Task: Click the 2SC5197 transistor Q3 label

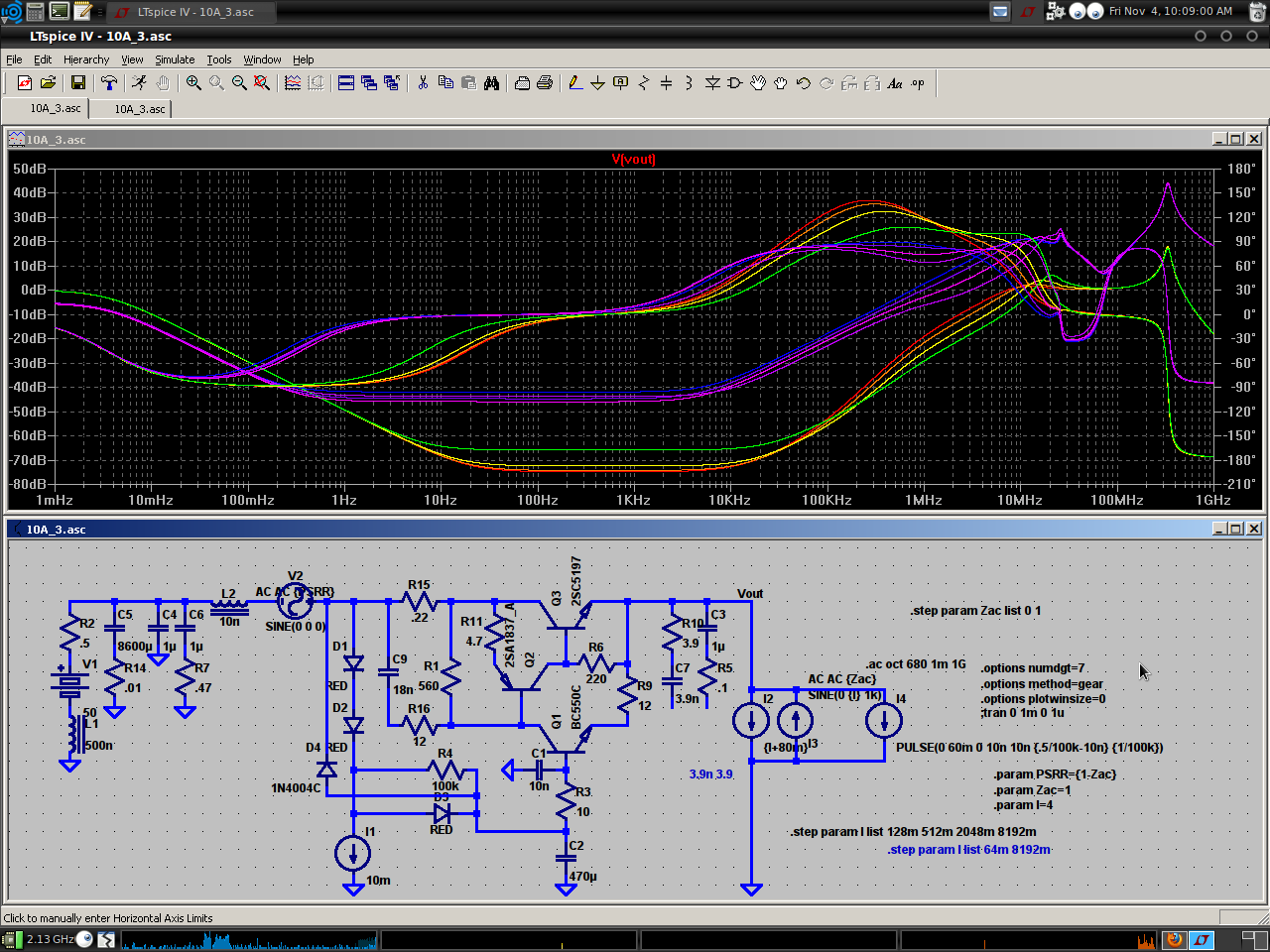Action: point(576,581)
